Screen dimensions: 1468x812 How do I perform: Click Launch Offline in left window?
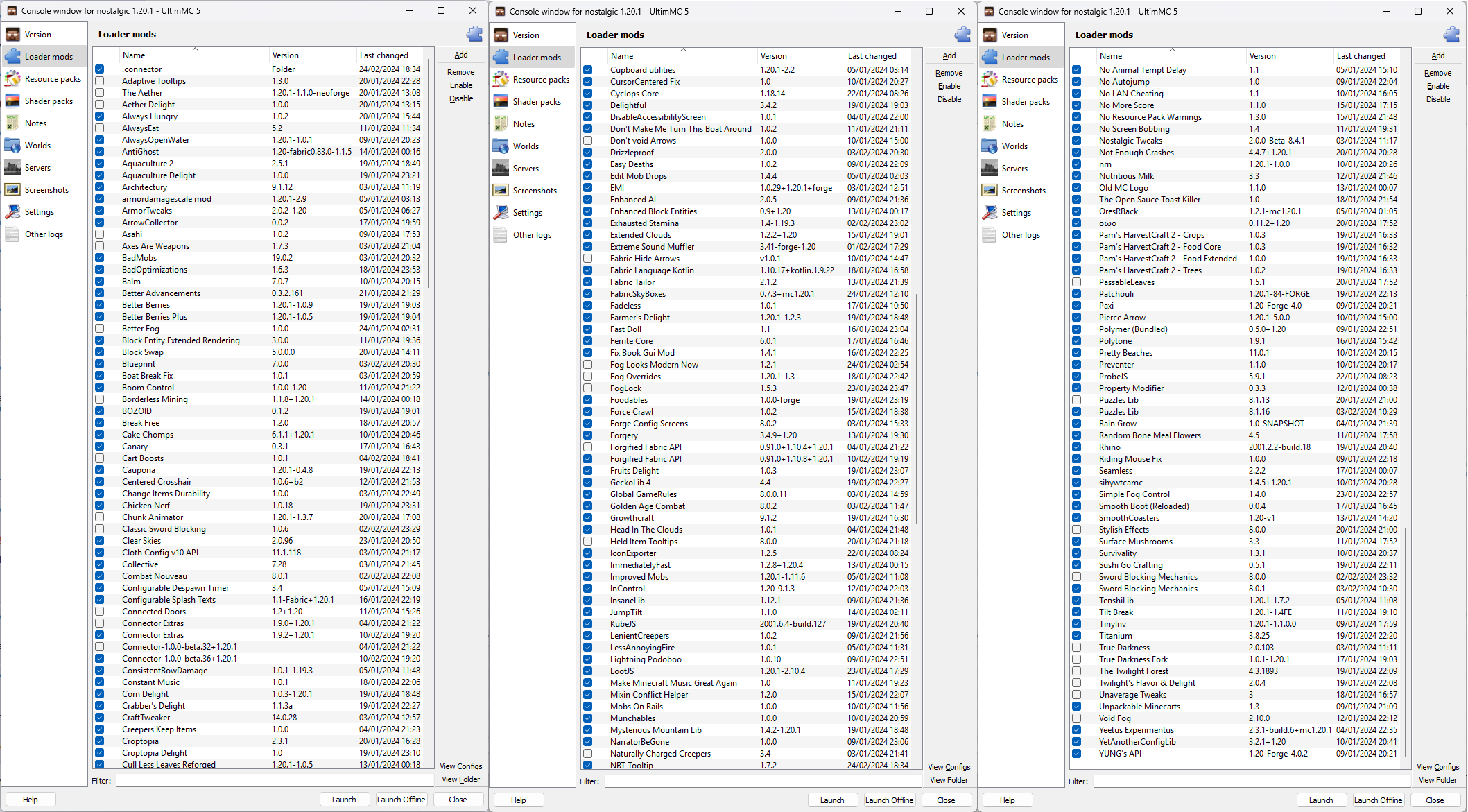401,800
